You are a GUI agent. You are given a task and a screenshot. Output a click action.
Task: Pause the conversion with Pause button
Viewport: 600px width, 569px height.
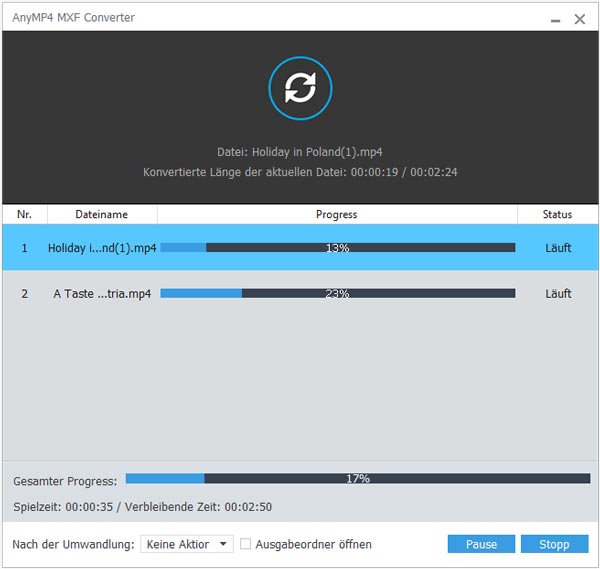point(481,544)
